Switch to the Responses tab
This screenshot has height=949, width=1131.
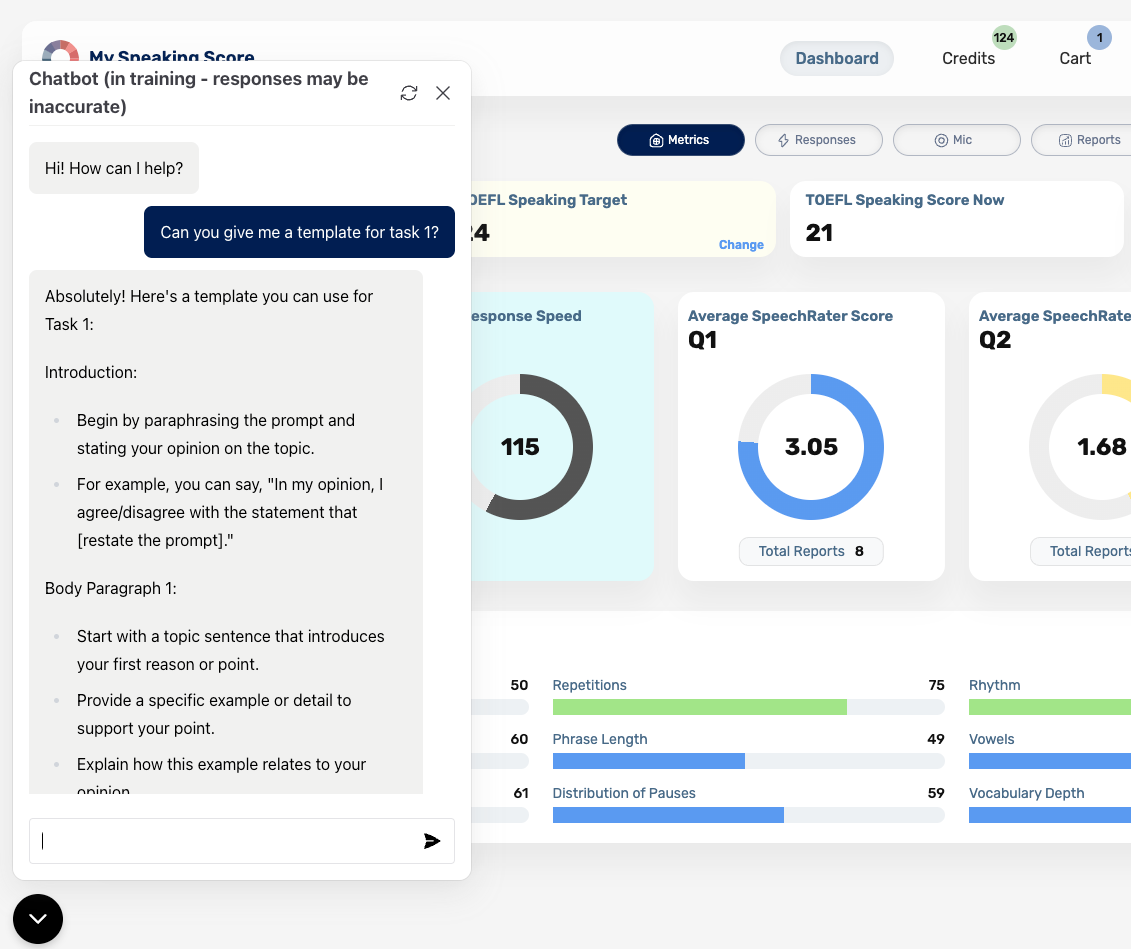coord(819,140)
